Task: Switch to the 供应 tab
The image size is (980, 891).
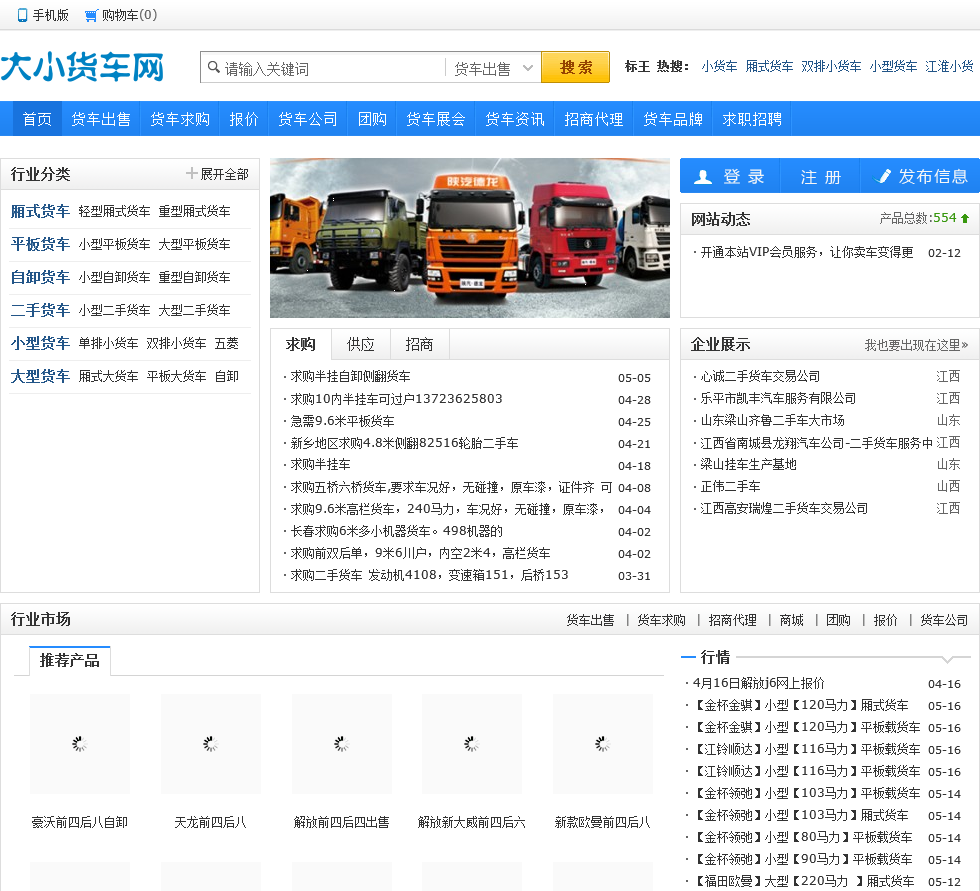Action: coord(360,344)
